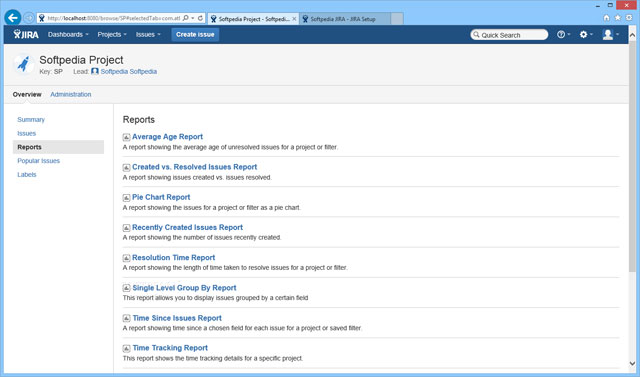Open the Time Tracking Report link
The height and width of the screenshot is (377, 640).
click(170, 348)
